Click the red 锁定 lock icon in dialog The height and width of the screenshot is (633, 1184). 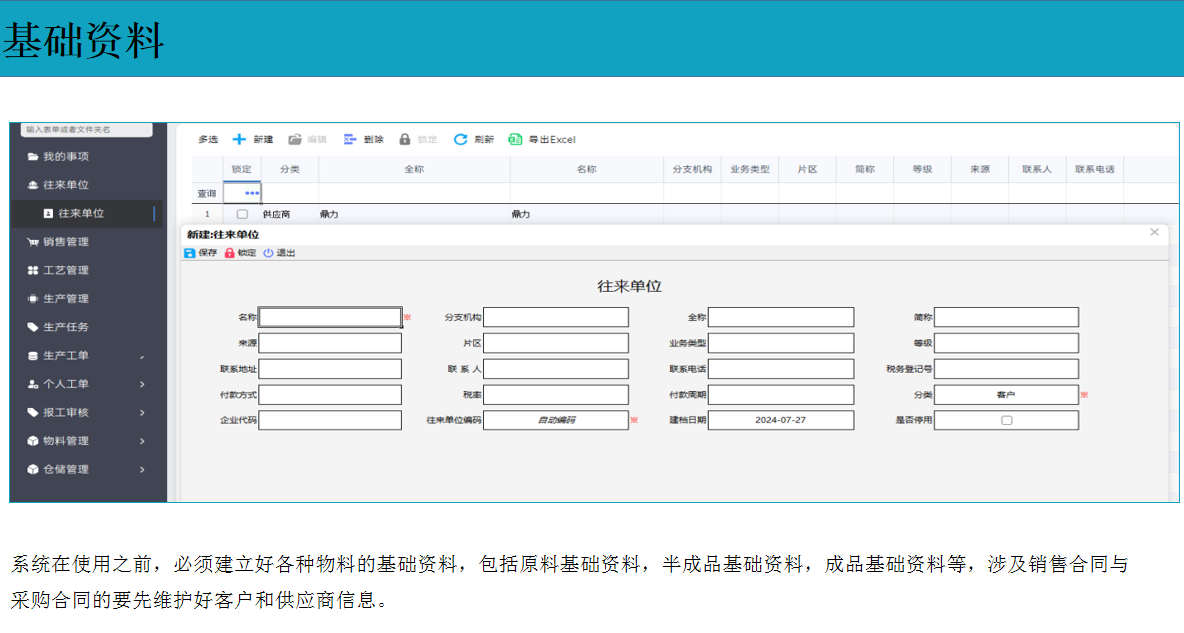tap(230, 253)
